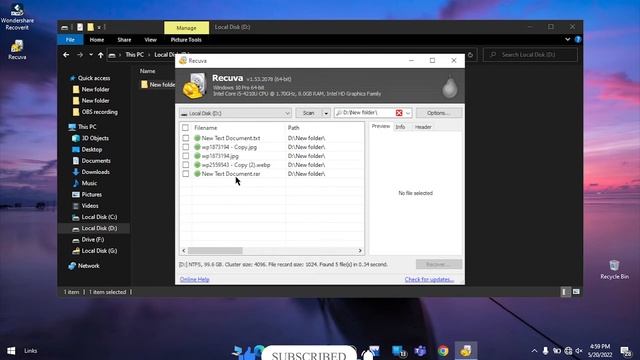Open the Recycle Bin desktop icon
The width and height of the screenshot is (640, 360).
pyautogui.click(x=614, y=269)
